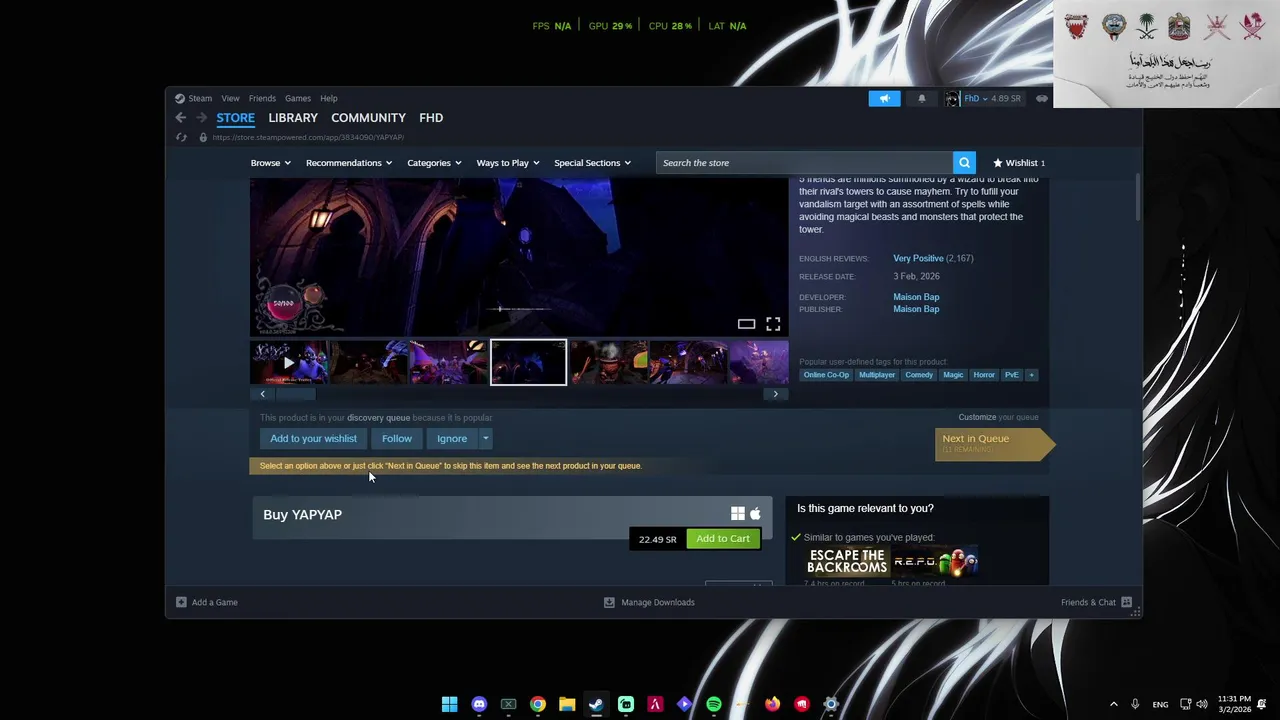The width and height of the screenshot is (1280, 720).
Task: Click the Apple platform icon beside Buy YAPYAP
Action: tap(755, 513)
